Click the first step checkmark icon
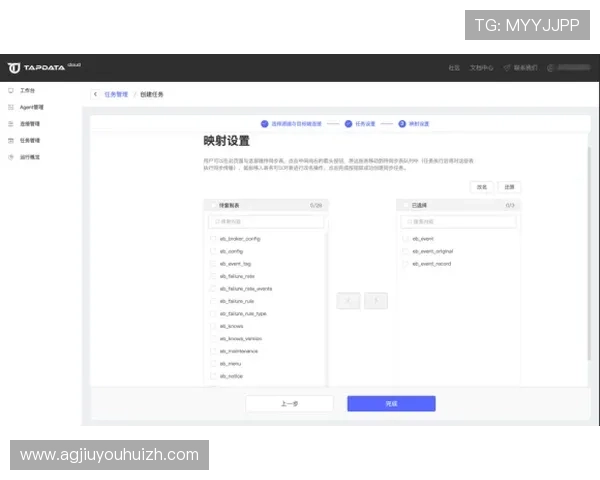 click(264, 124)
